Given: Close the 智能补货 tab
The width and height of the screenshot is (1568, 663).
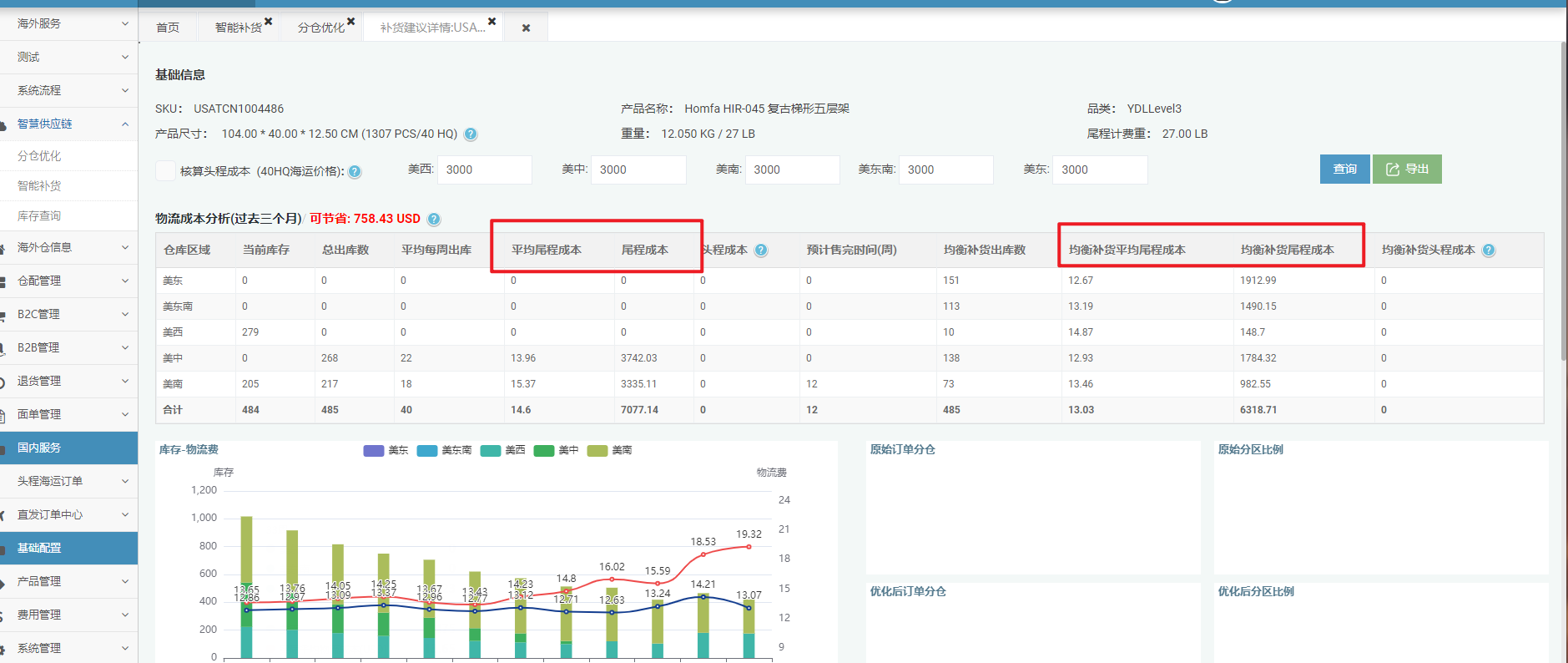Looking at the screenshot, I should point(268,22).
